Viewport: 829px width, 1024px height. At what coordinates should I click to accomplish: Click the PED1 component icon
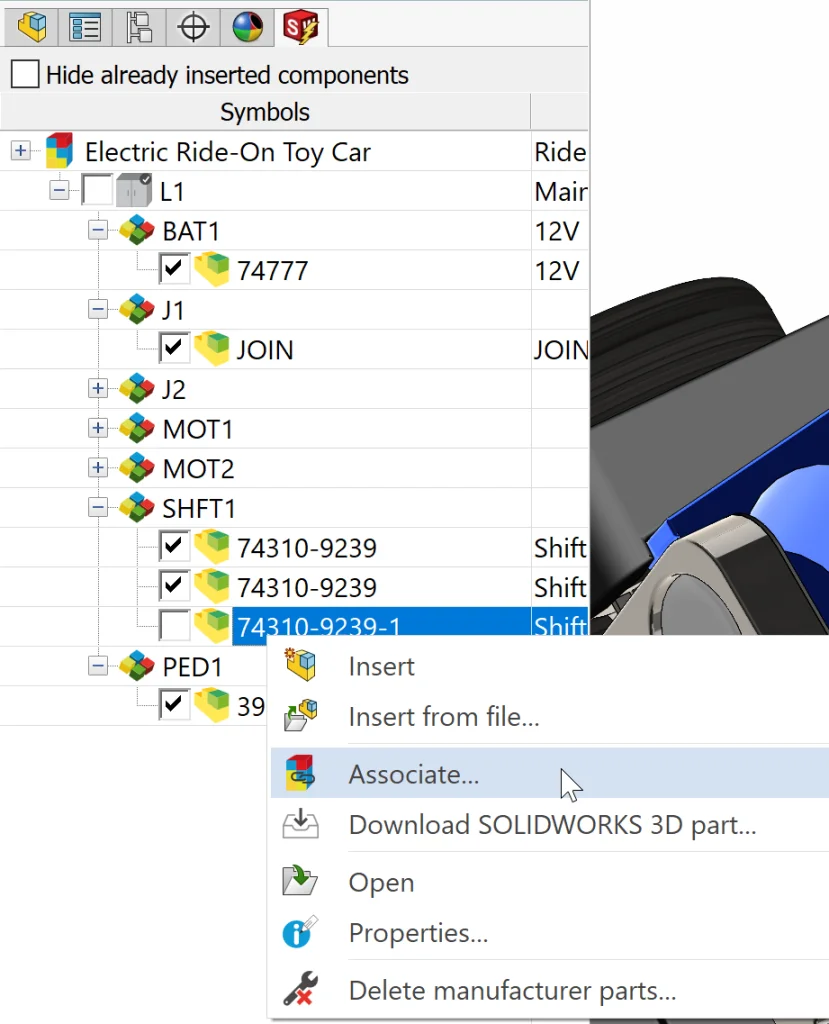click(x=137, y=666)
